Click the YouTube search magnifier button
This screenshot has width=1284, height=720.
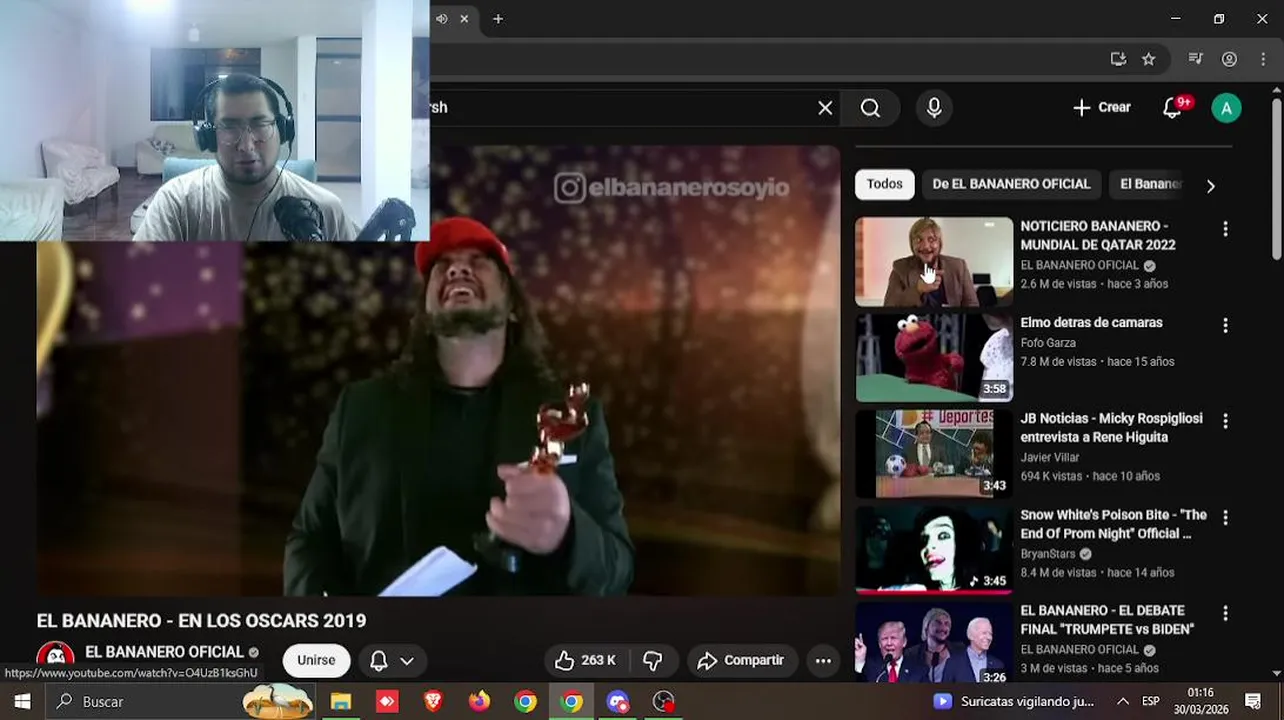(x=870, y=108)
